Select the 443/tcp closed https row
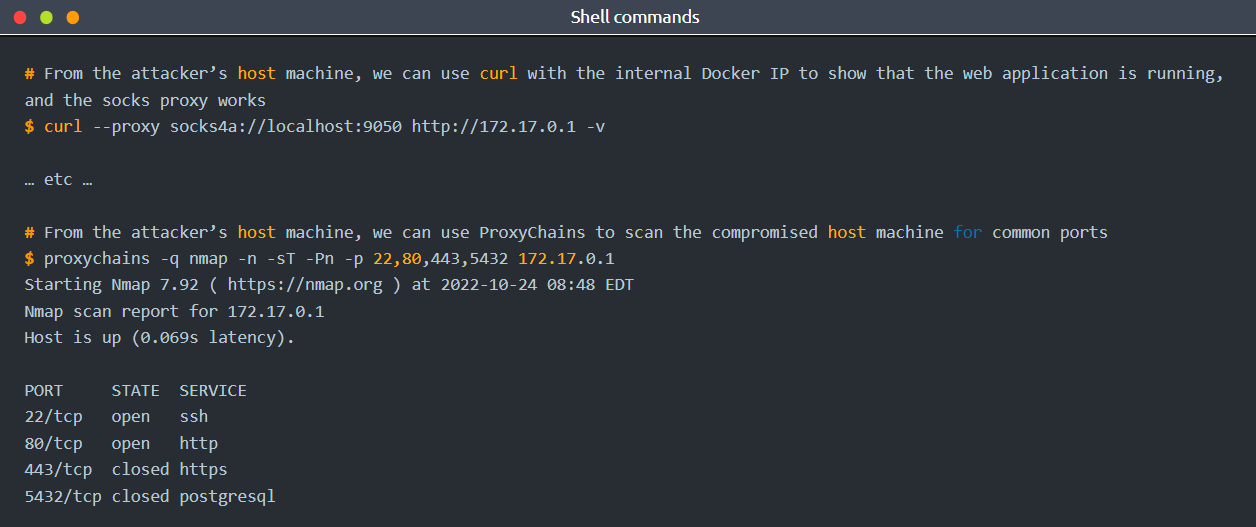The width and height of the screenshot is (1256, 527). click(126, 469)
